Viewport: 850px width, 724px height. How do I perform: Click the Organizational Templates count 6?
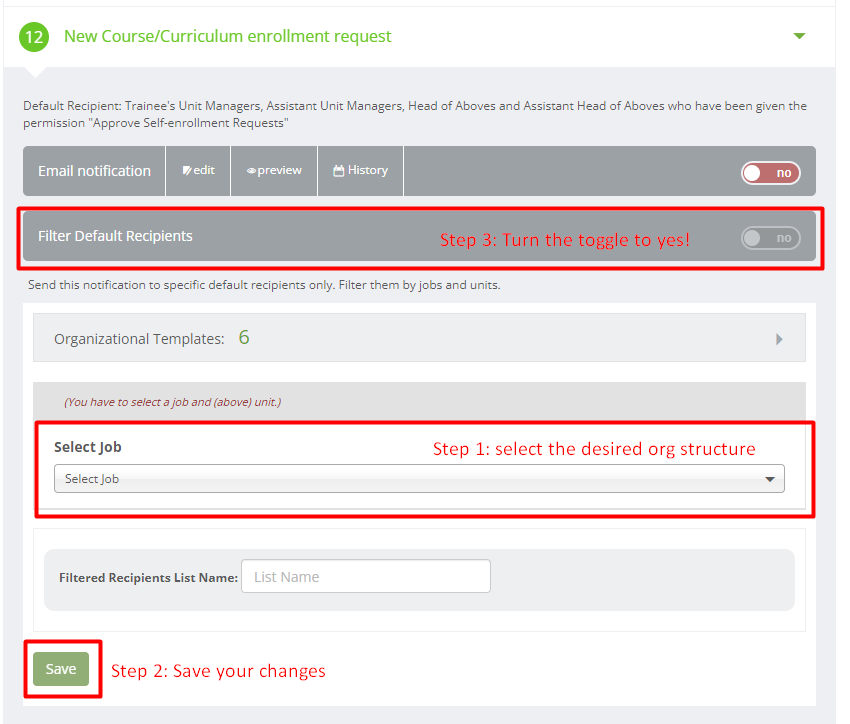click(x=244, y=338)
